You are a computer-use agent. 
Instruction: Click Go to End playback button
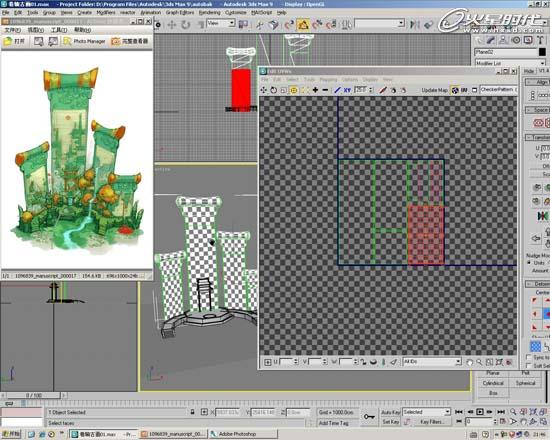(501, 412)
